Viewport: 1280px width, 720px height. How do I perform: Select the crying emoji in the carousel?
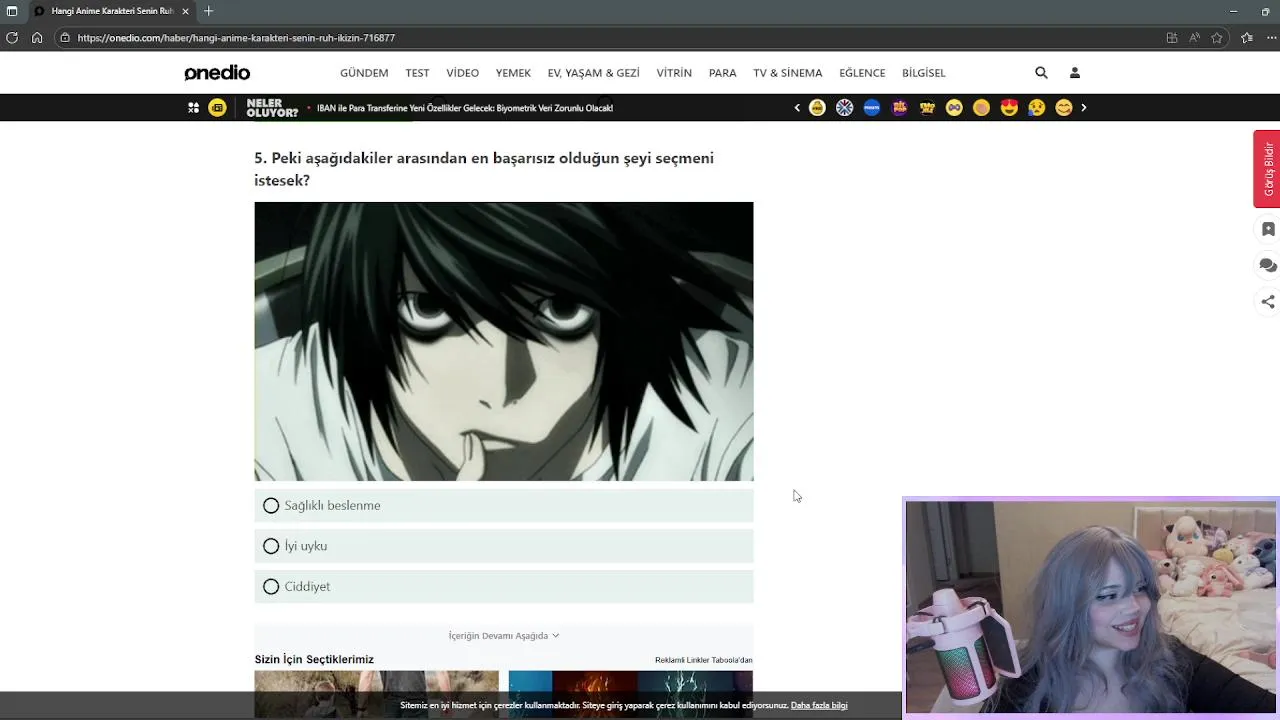tap(1037, 108)
